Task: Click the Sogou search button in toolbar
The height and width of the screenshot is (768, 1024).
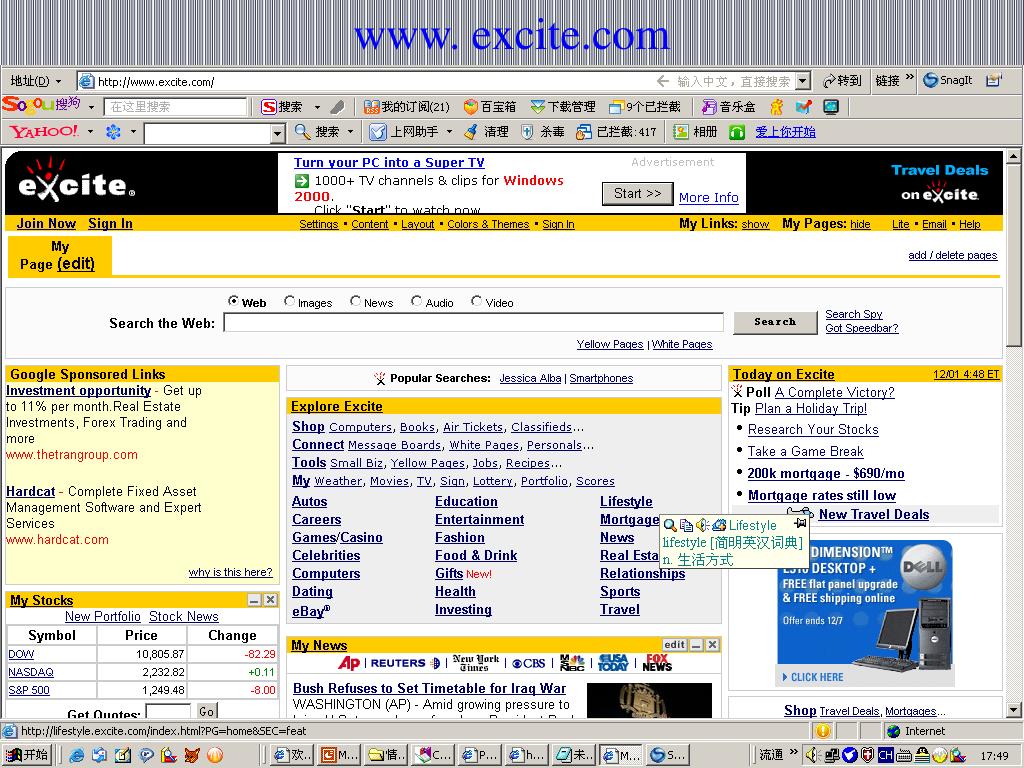Action: tap(282, 106)
